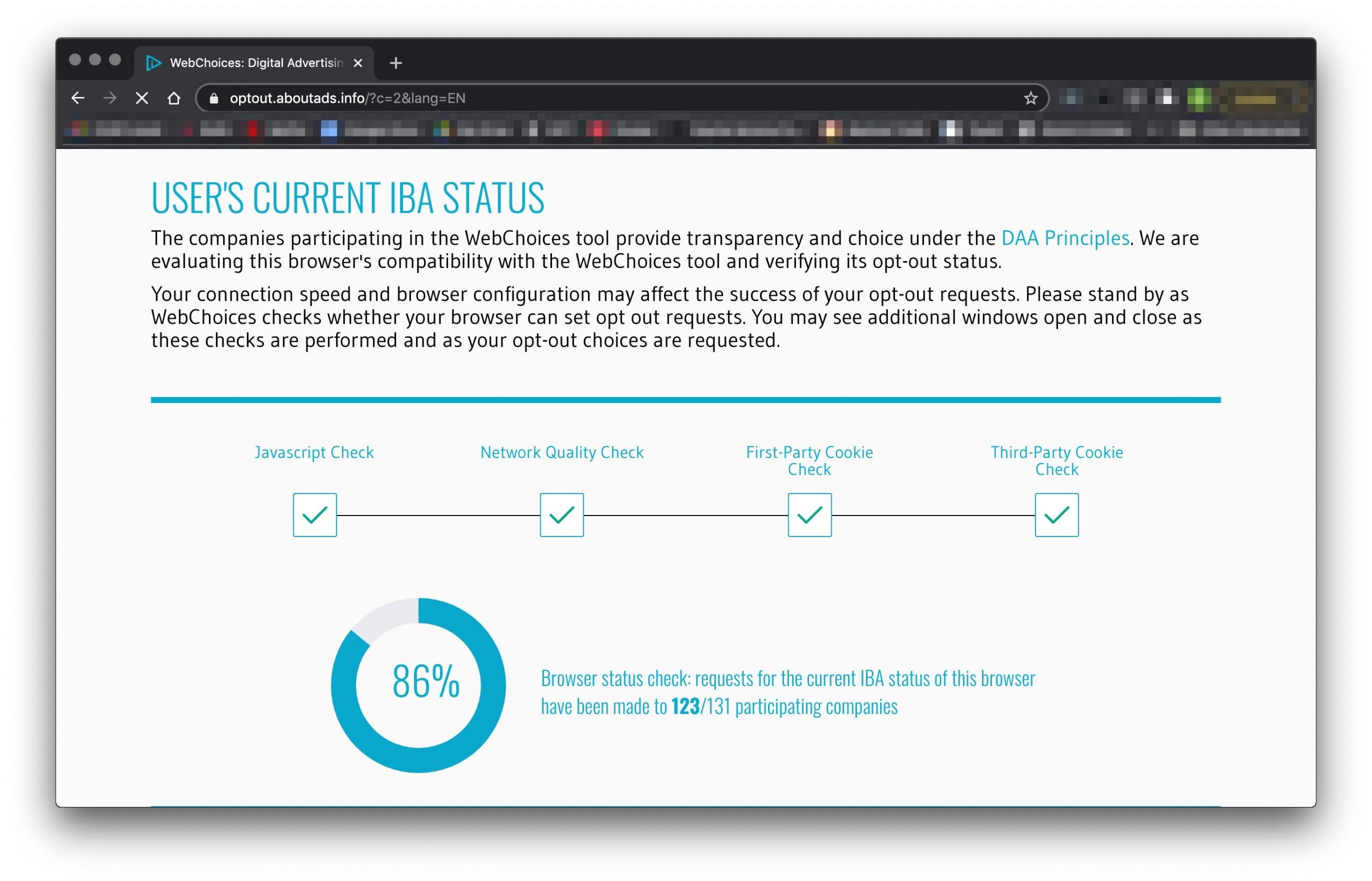The height and width of the screenshot is (881, 1372).
Task: Click the Network Quality Check label
Action: pos(562,452)
